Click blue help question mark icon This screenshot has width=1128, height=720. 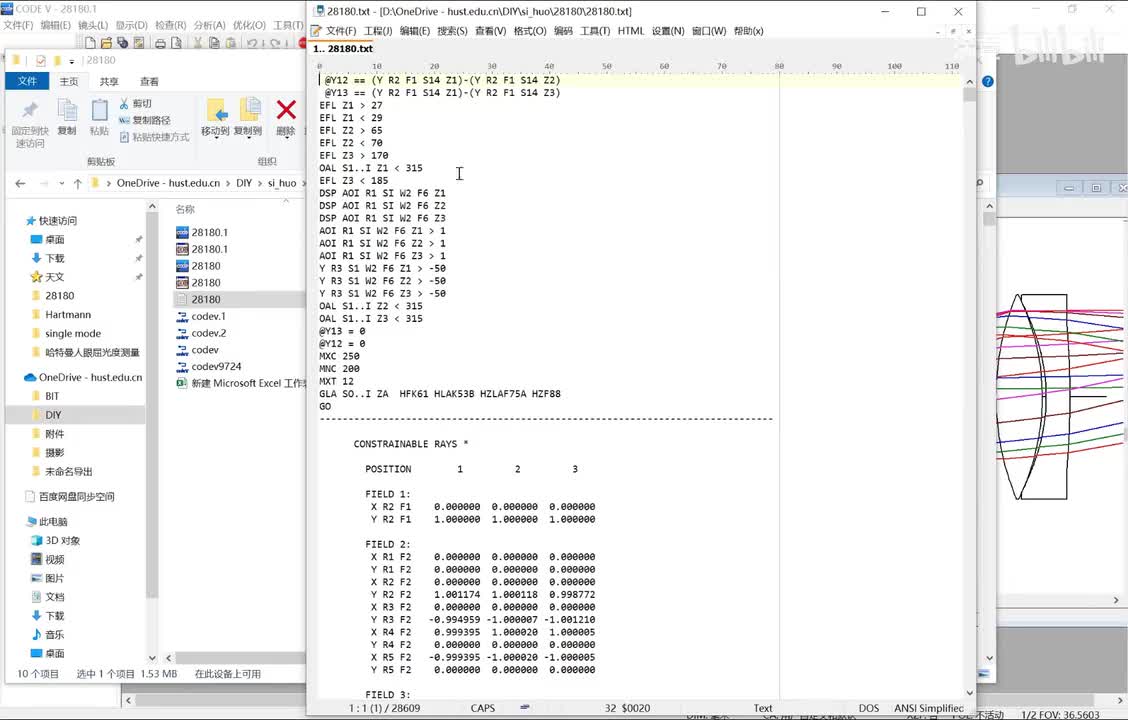988,81
